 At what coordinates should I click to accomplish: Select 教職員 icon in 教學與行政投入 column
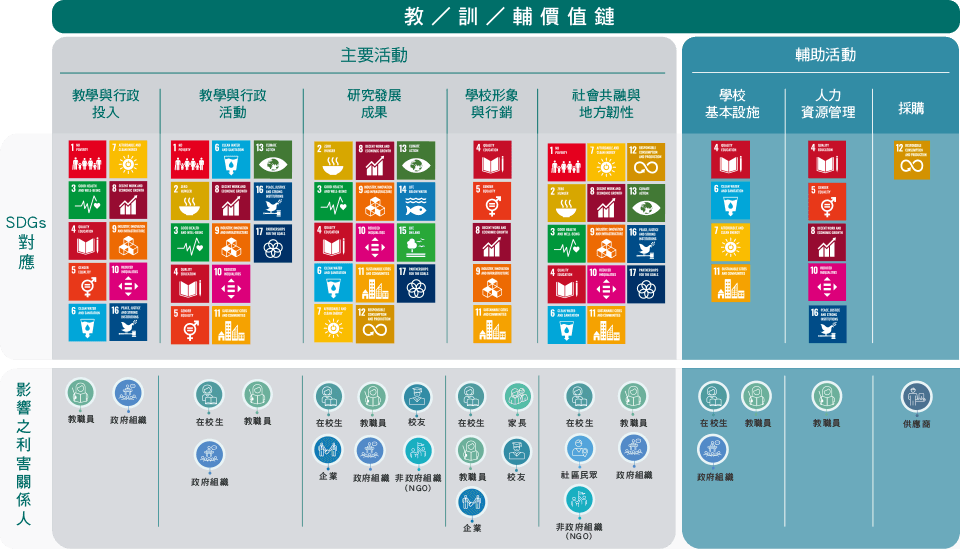(81, 393)
